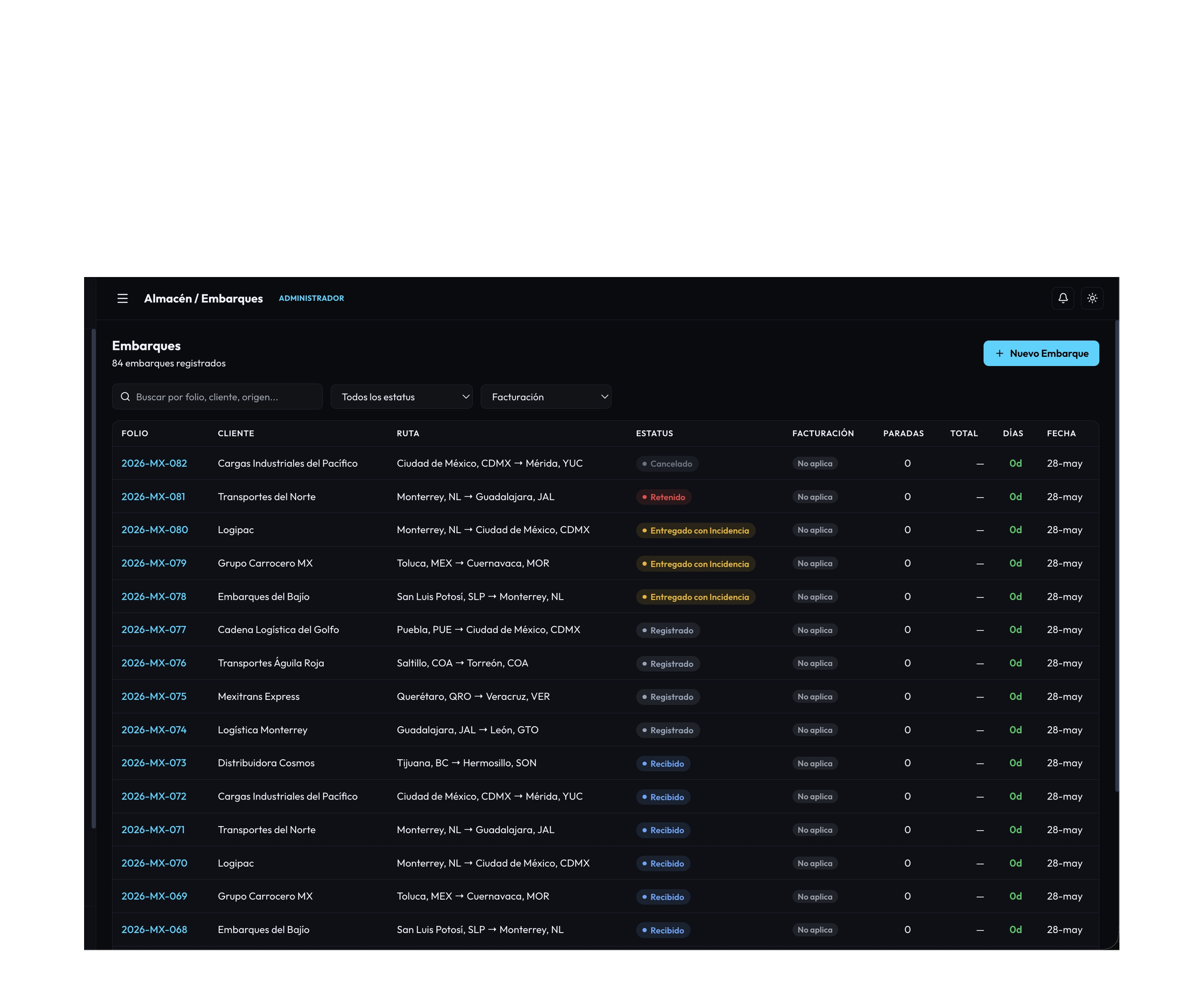Click No aplica badge in row 2026-MX-081
The width and height of the screenshot is (1204, 990).
(815, 497)
